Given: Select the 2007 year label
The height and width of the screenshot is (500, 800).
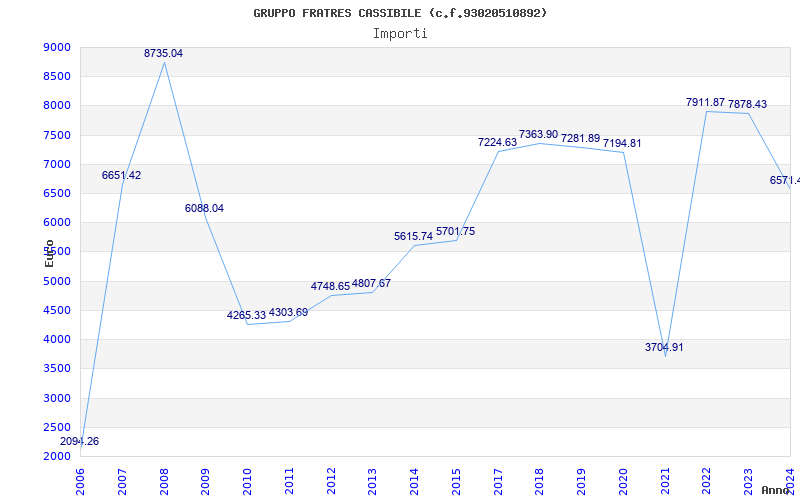Looking at the screenshot, I should click(122, 481).
